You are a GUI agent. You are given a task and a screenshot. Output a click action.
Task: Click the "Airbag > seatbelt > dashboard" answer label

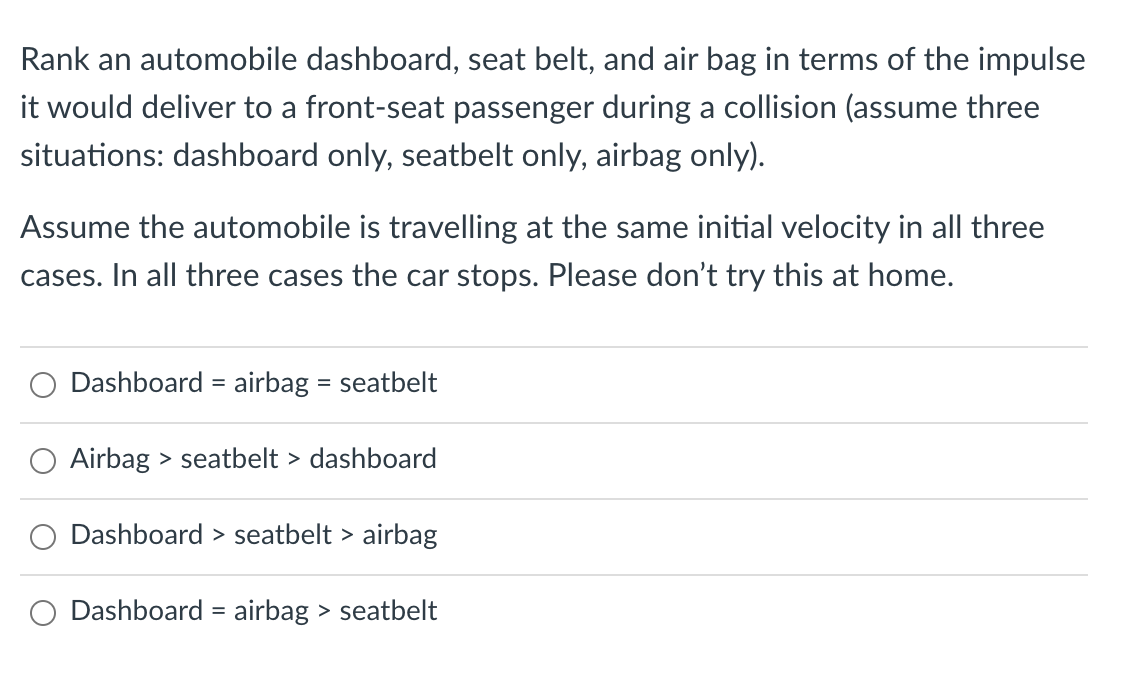point(253,459)
